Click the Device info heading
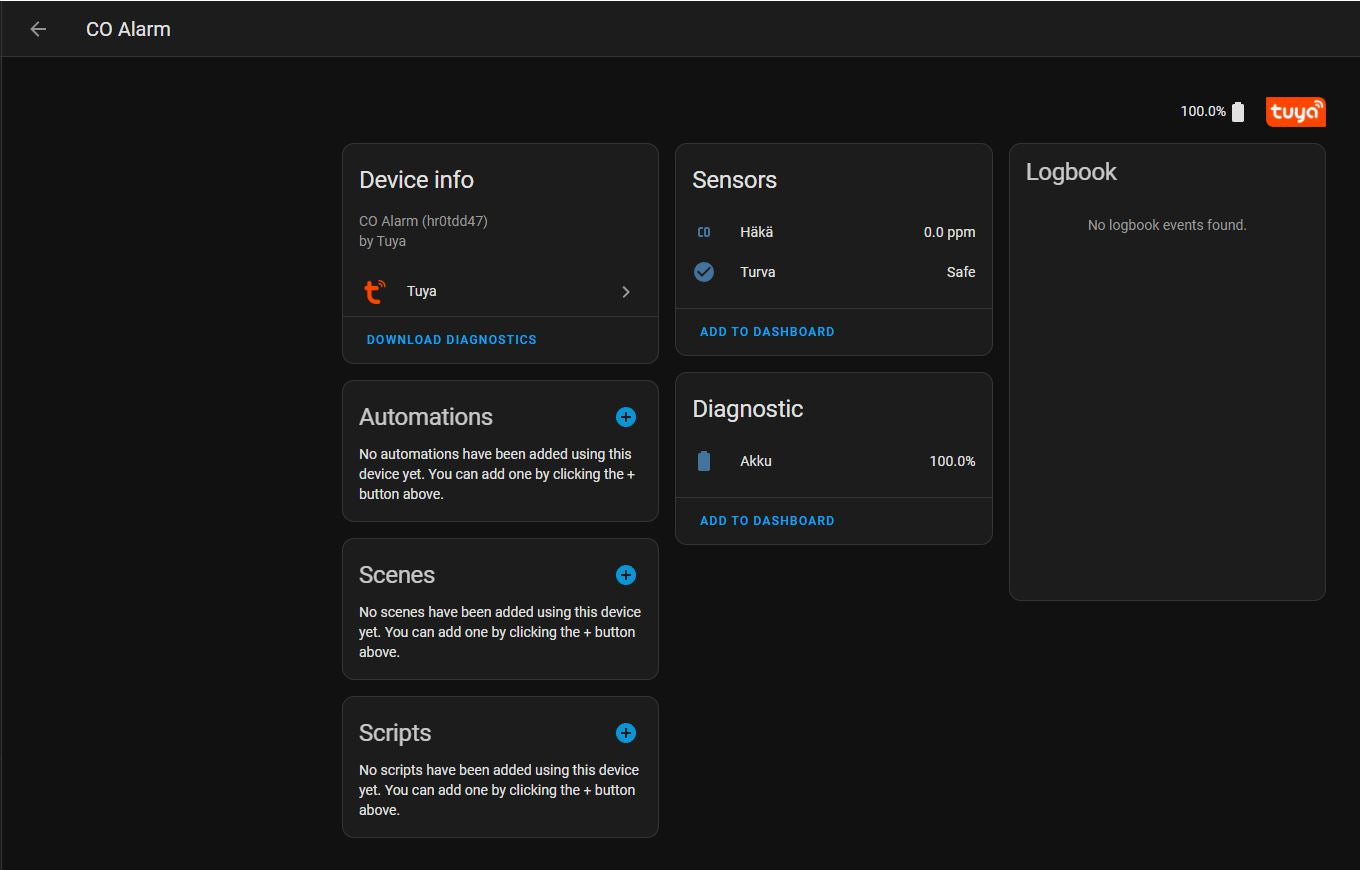Screen dimensions: 1360x870 pos(416,180)
